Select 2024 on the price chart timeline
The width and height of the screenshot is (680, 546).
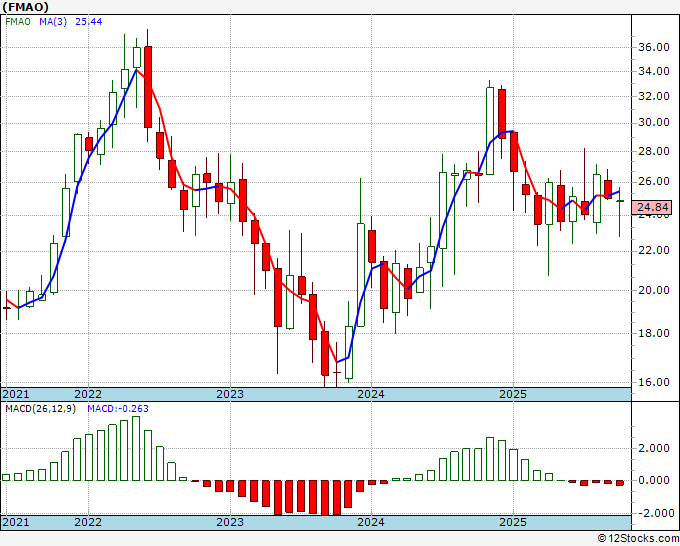pyautogui.click(x=371, y=394)
